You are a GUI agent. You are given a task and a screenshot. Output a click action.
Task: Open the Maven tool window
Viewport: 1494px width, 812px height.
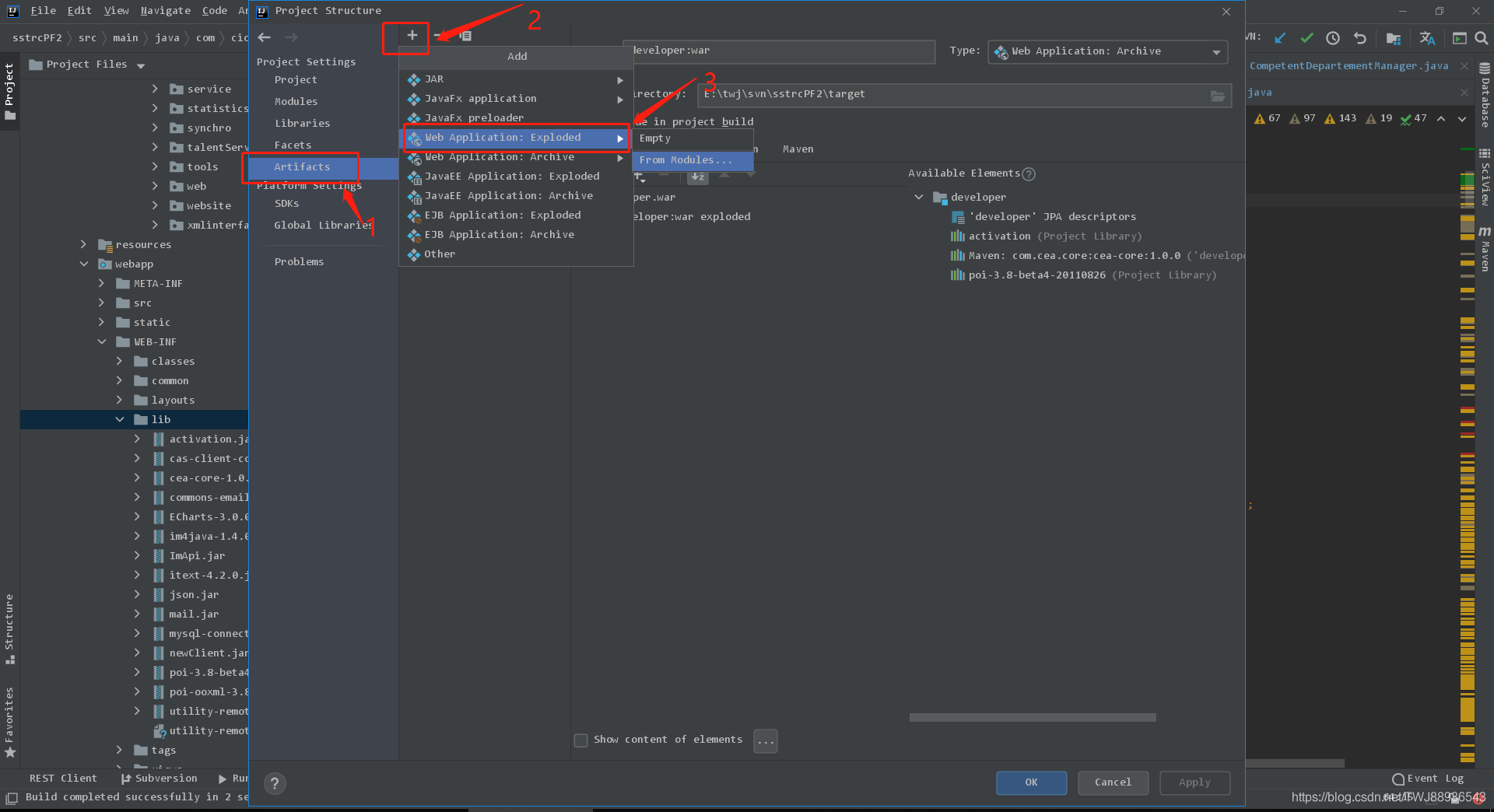(1485, 248)
